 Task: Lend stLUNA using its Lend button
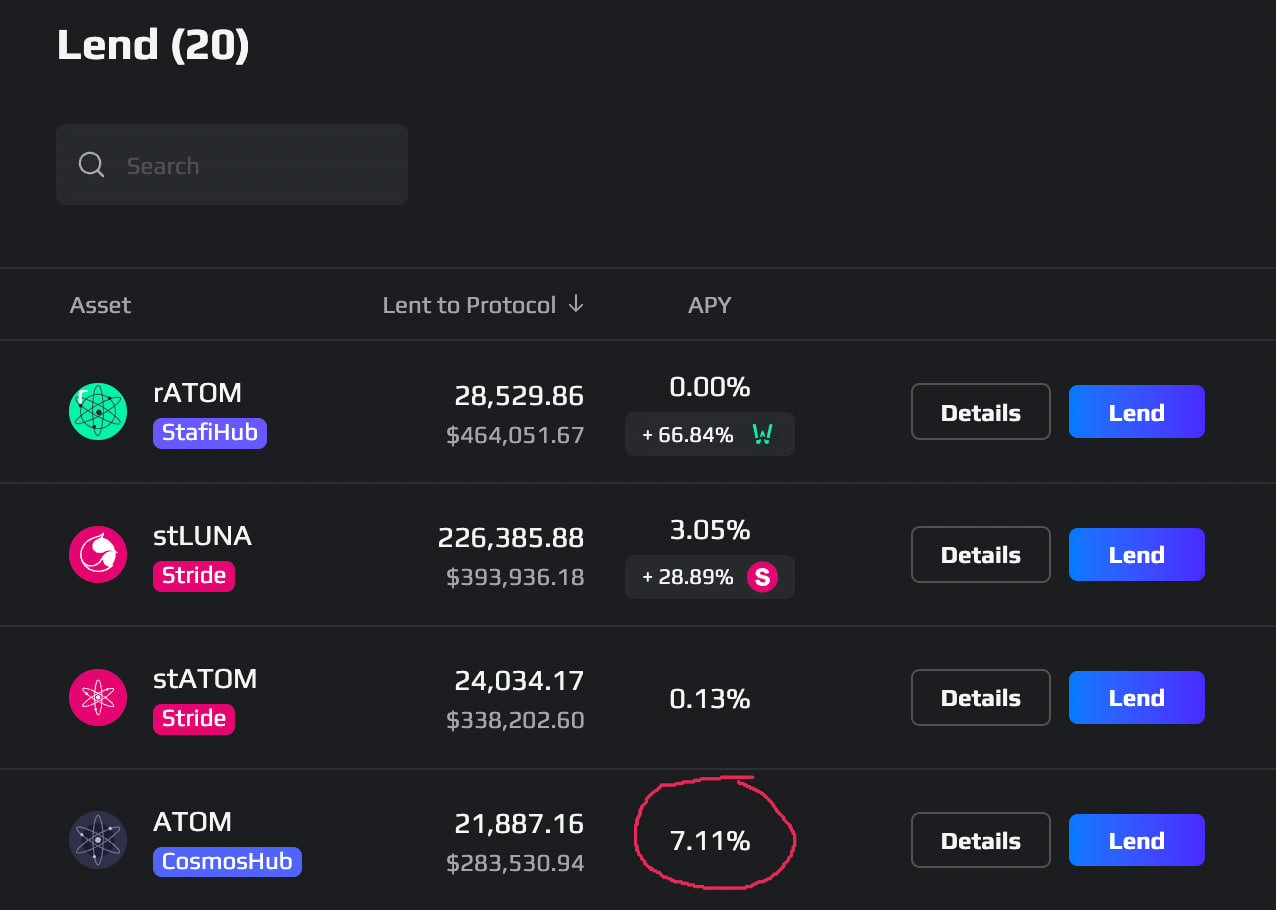[1136, 555]
